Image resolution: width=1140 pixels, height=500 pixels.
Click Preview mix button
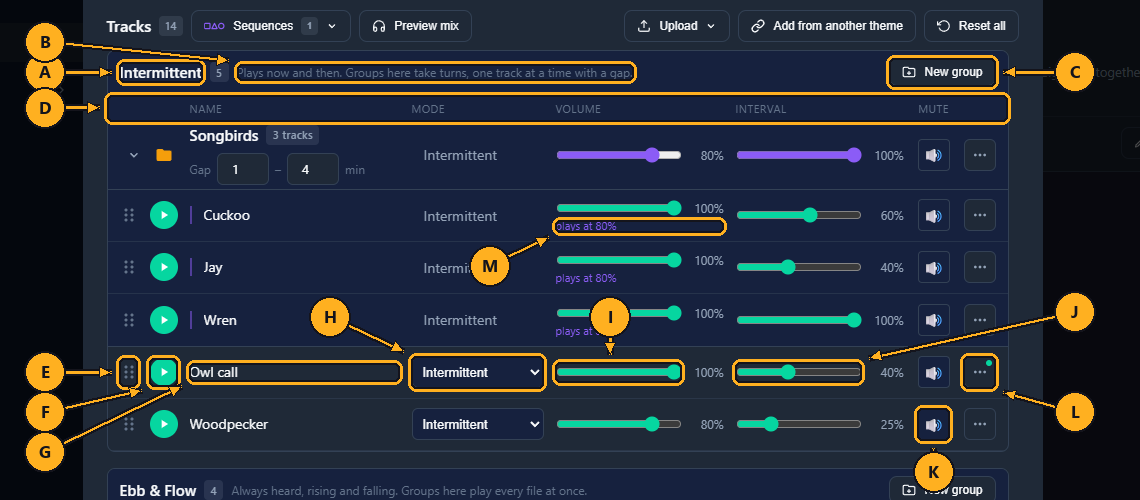(x=415, y=26)
